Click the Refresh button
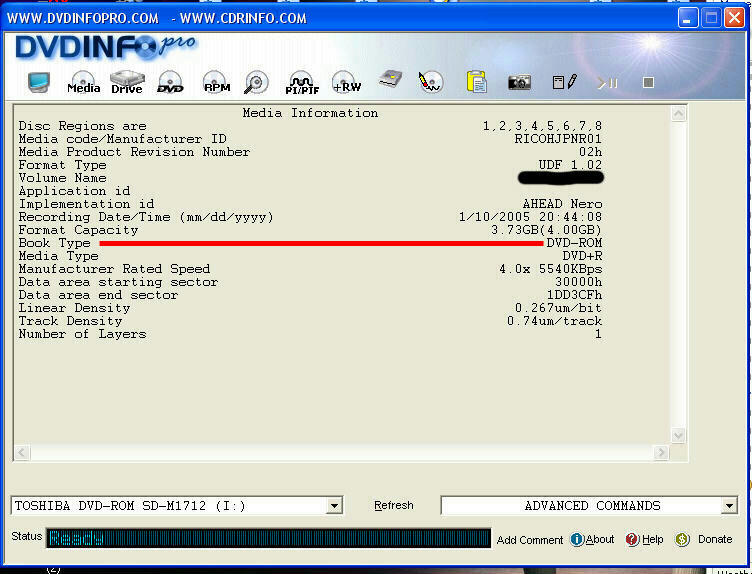The height and width of the screenshot is (574, 752). pyautogui.click(x=394, y=505)
